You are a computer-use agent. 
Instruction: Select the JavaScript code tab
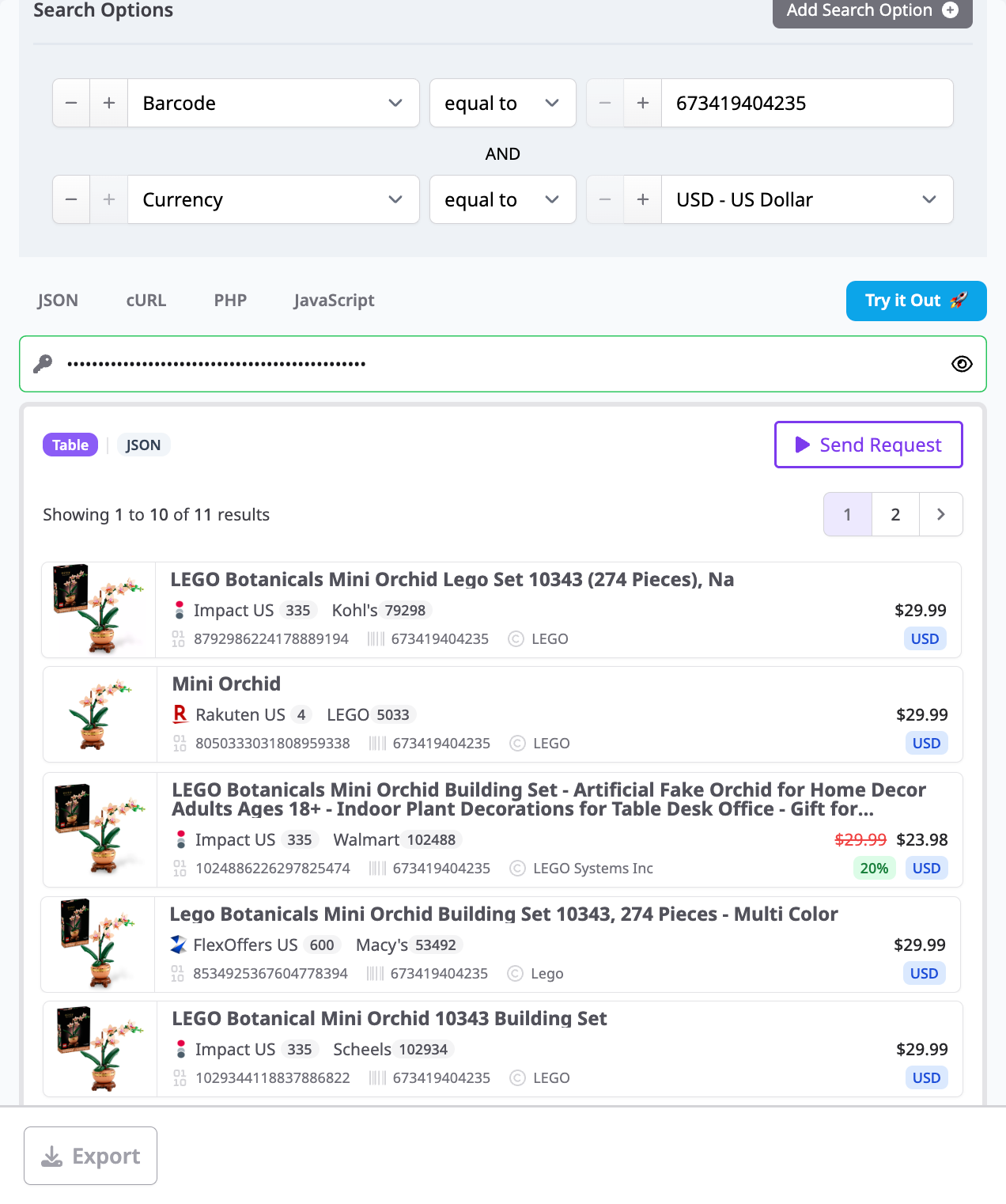[x=334, y=301]
